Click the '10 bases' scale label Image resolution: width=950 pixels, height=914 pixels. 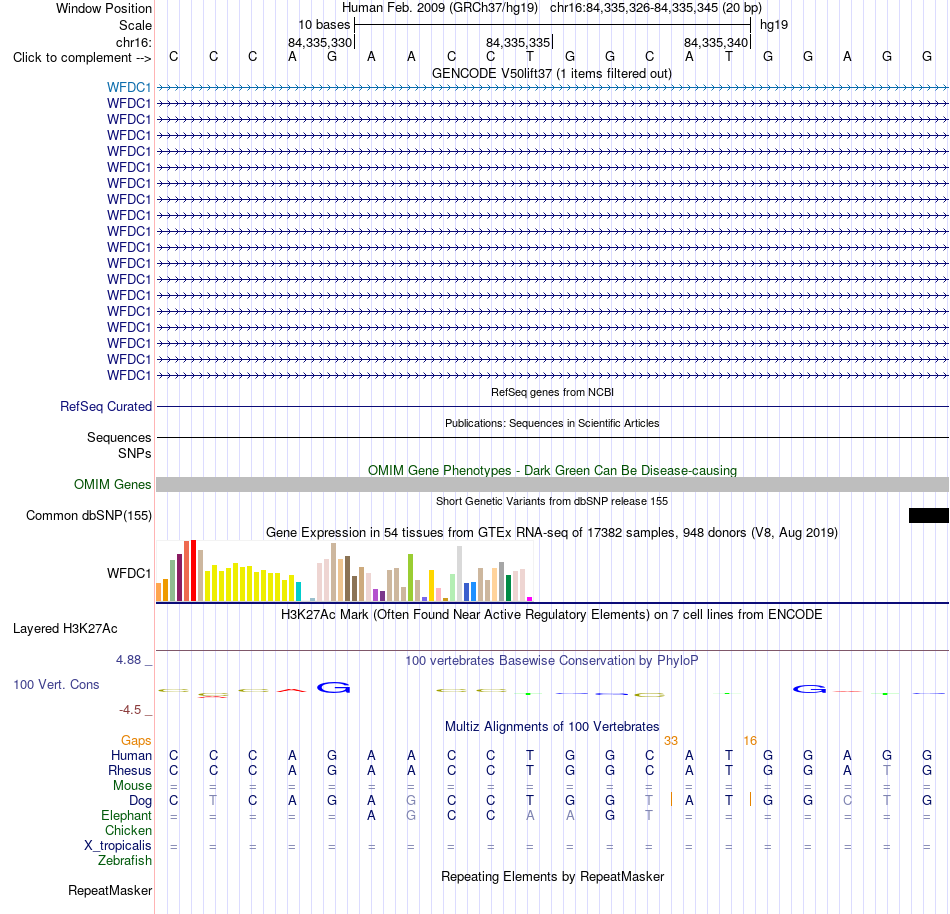324,25
